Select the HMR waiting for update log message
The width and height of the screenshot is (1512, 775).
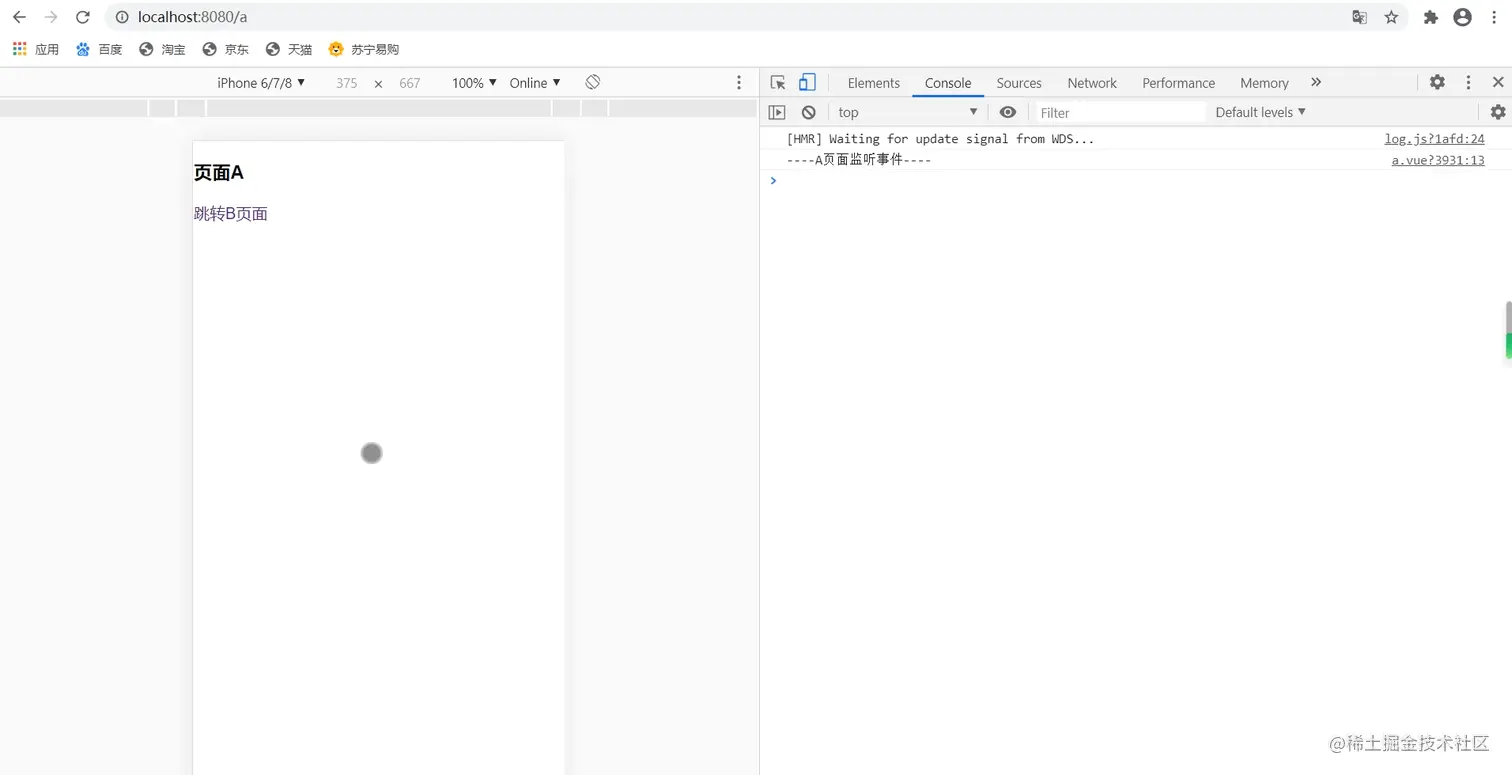[x=940, y=139]
